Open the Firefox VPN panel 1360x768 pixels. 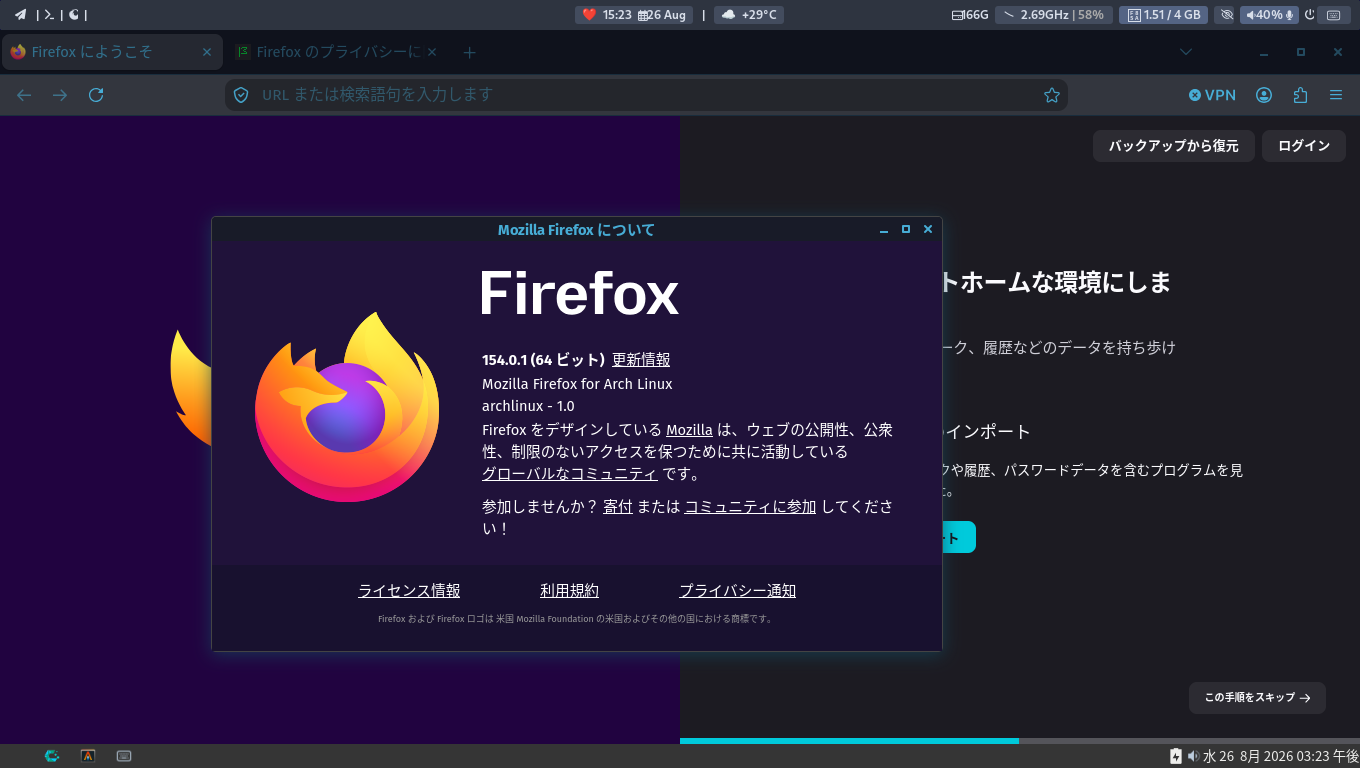pyautogui.click(x=1212, y=95)
